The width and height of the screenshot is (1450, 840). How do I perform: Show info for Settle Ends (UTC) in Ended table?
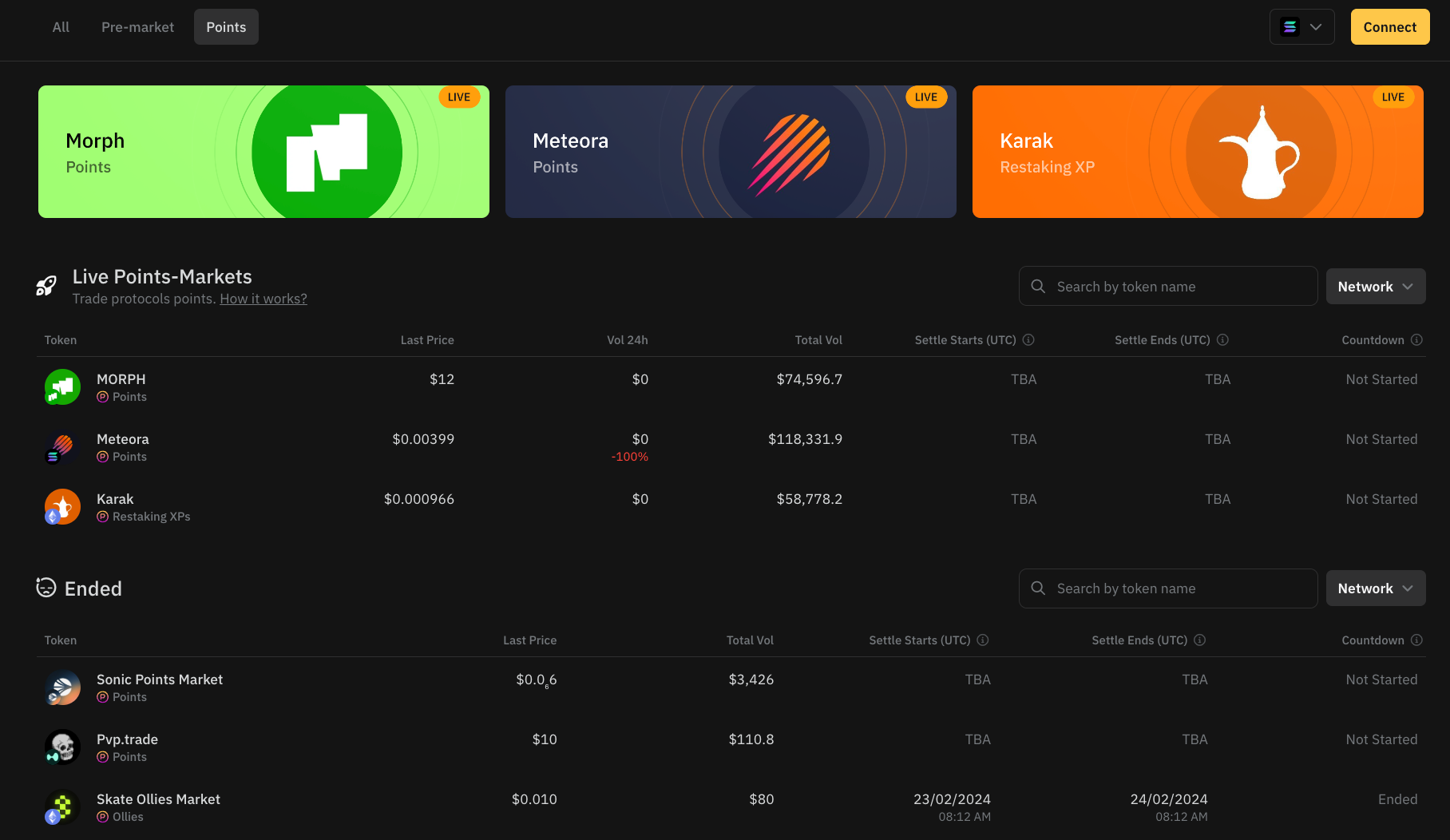[x=1199, y=640]
